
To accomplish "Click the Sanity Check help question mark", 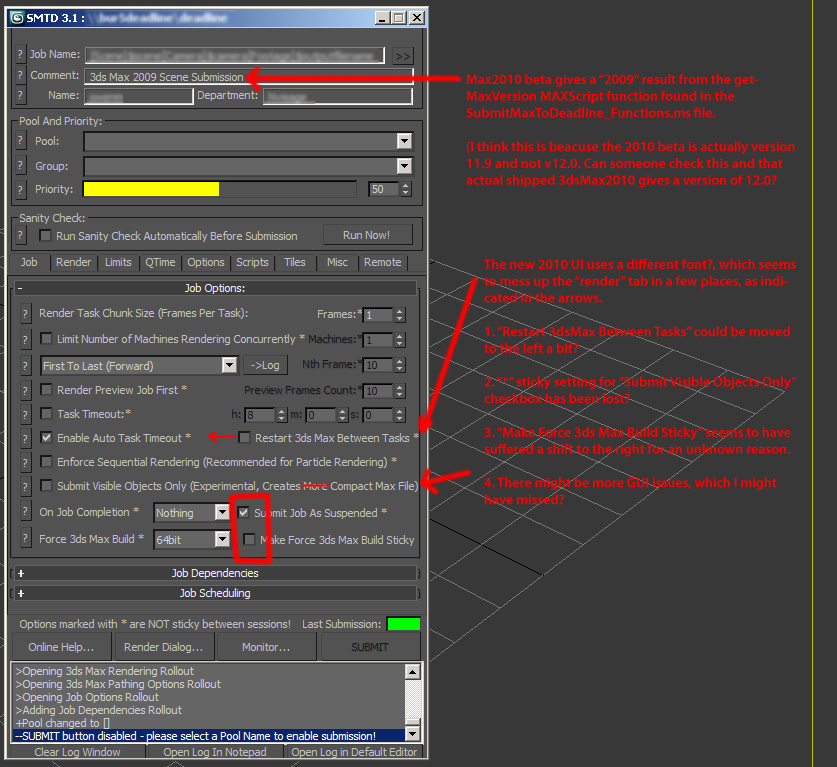I will point(20,235).
